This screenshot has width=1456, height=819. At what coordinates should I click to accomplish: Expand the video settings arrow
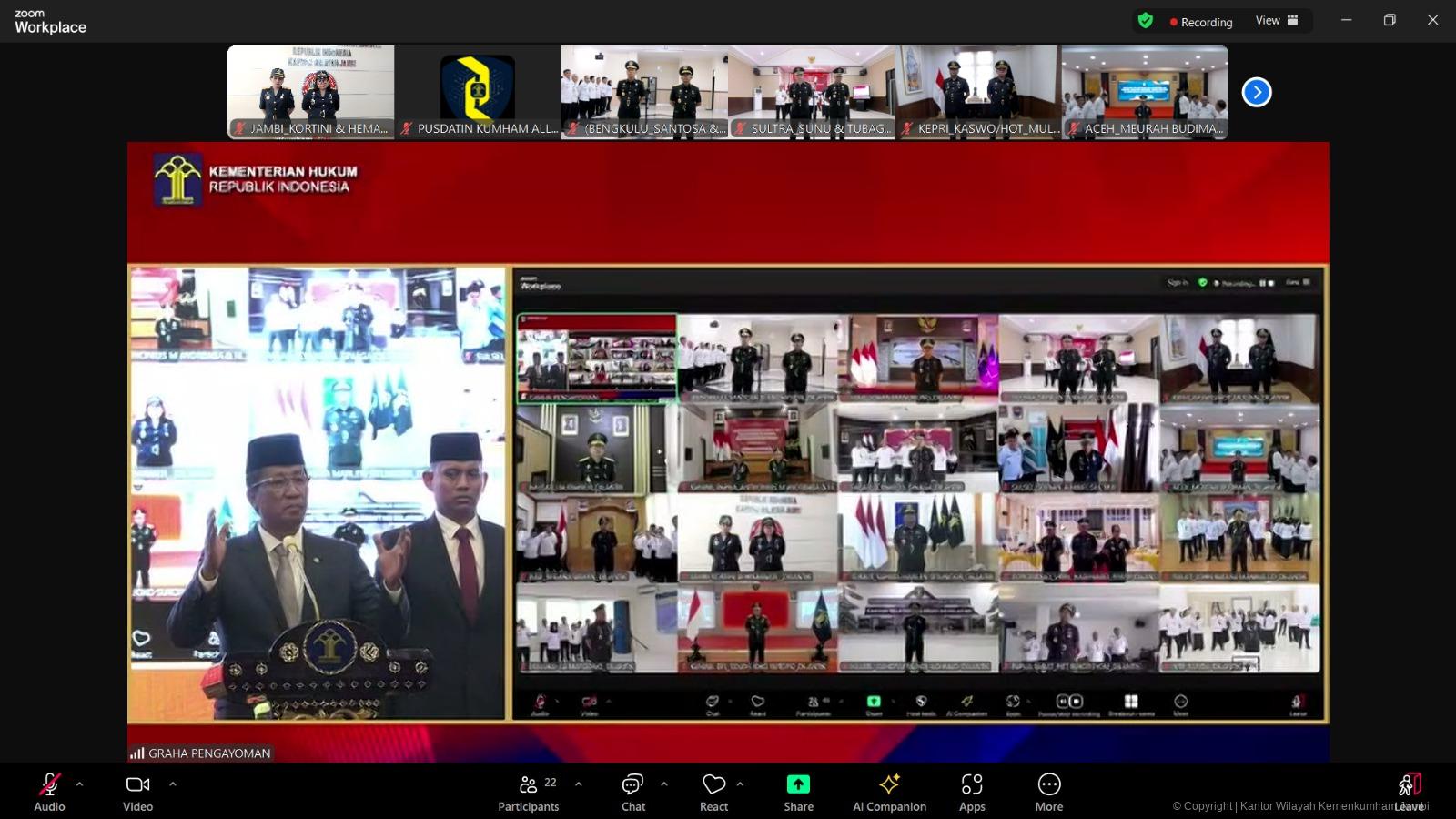tap(173, 784)
